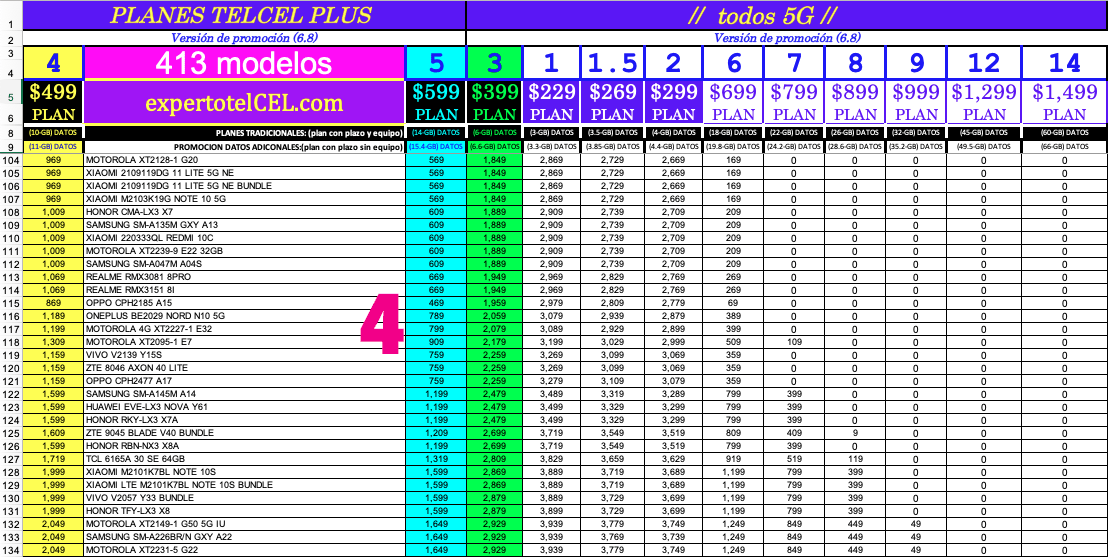The height and width of the screenshot is (557, 1108).
Task: Click the $399 PLAN green header
Action: (x=495, y=104)
